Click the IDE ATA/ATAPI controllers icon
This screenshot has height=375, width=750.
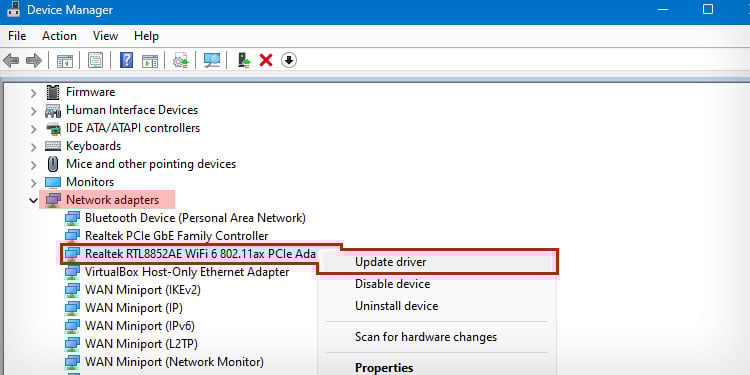click(53, 128)
